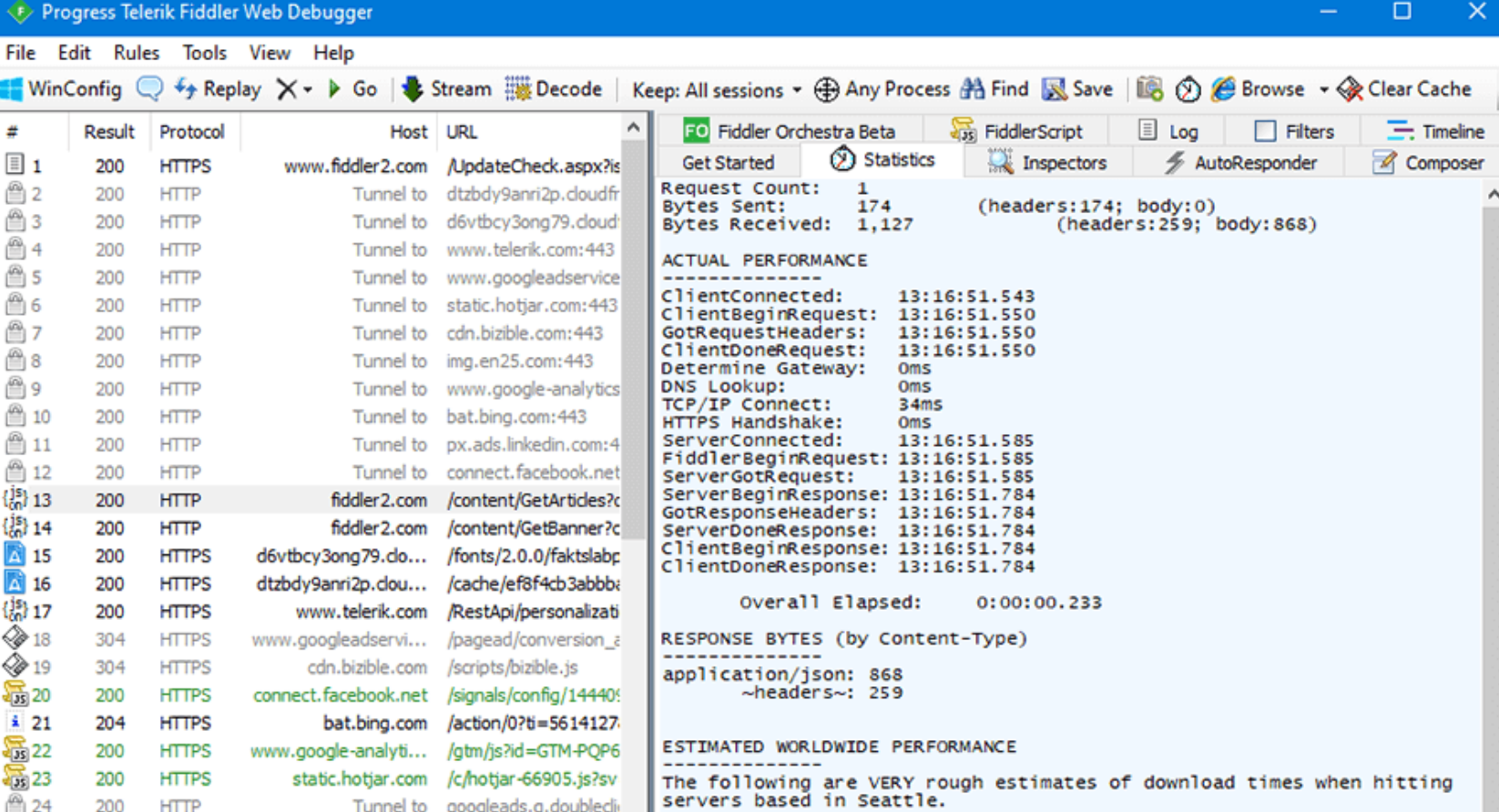Click the Go resume button
Screen dimensions: 1499x812
tap(352, 89)
